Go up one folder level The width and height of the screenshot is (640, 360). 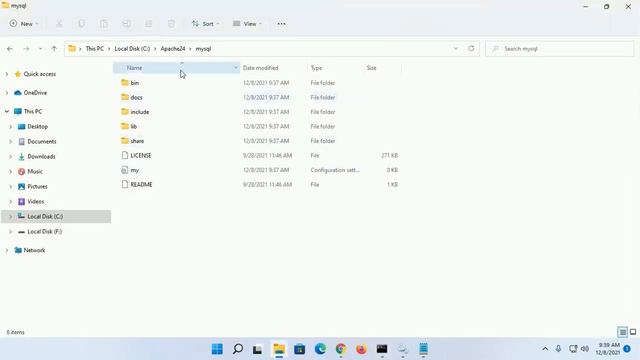(54, 49)
